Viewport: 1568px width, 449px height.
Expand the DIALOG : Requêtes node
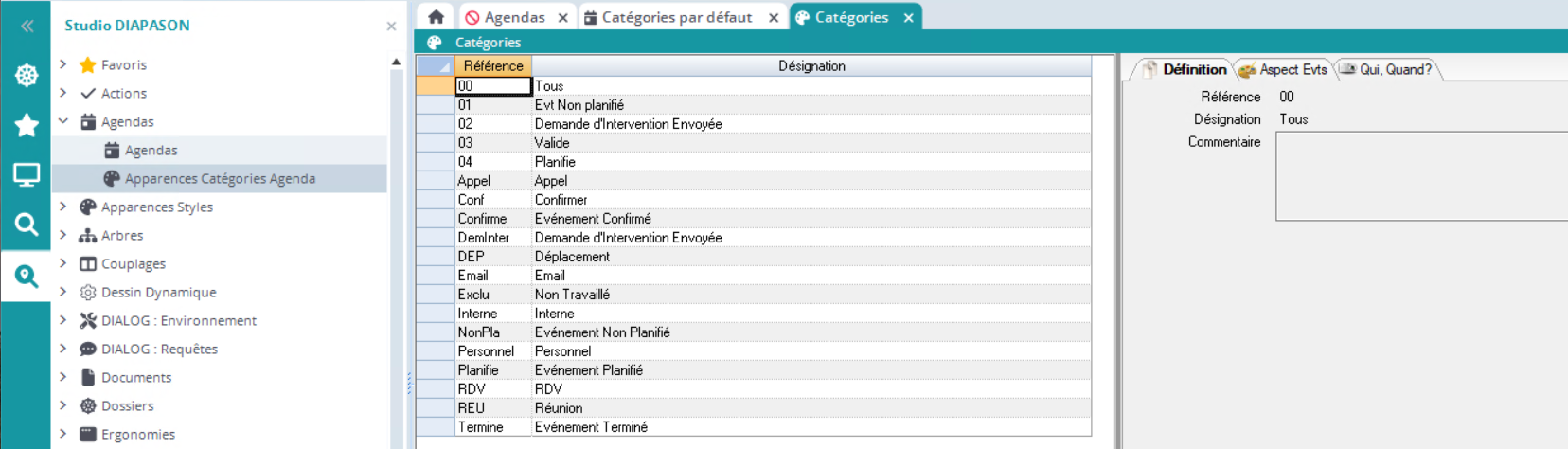click(63, 349)
